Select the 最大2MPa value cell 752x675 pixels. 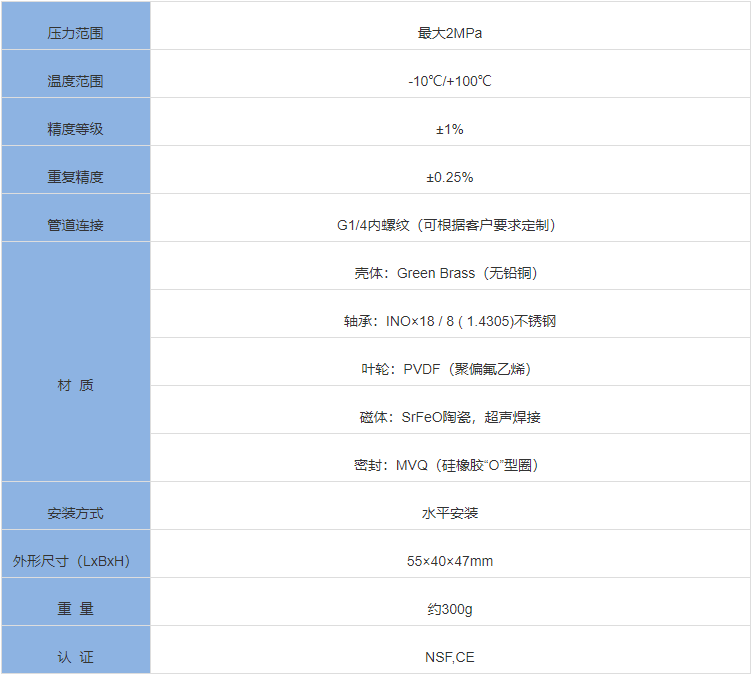tap(449, 33)
